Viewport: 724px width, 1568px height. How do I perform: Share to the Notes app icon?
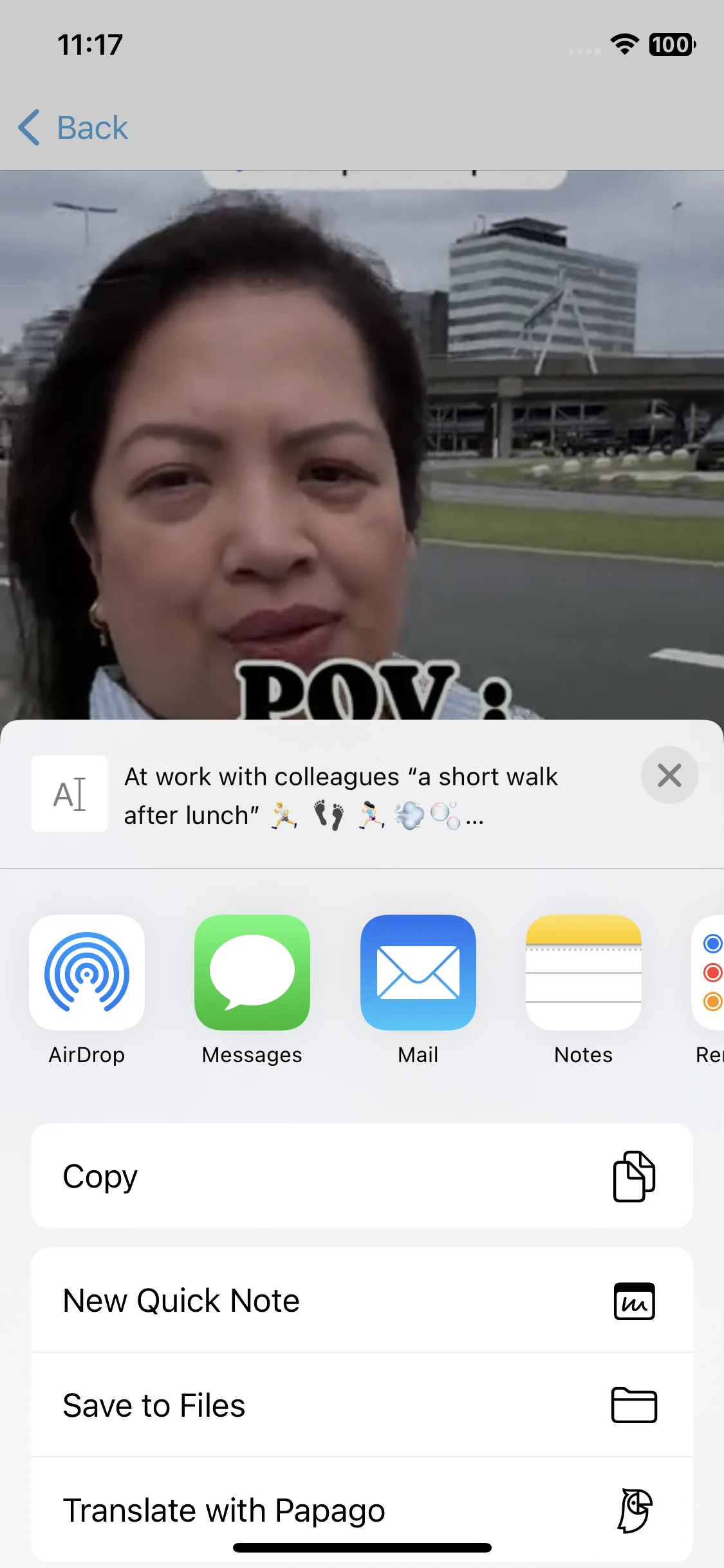tap(584, 972)
